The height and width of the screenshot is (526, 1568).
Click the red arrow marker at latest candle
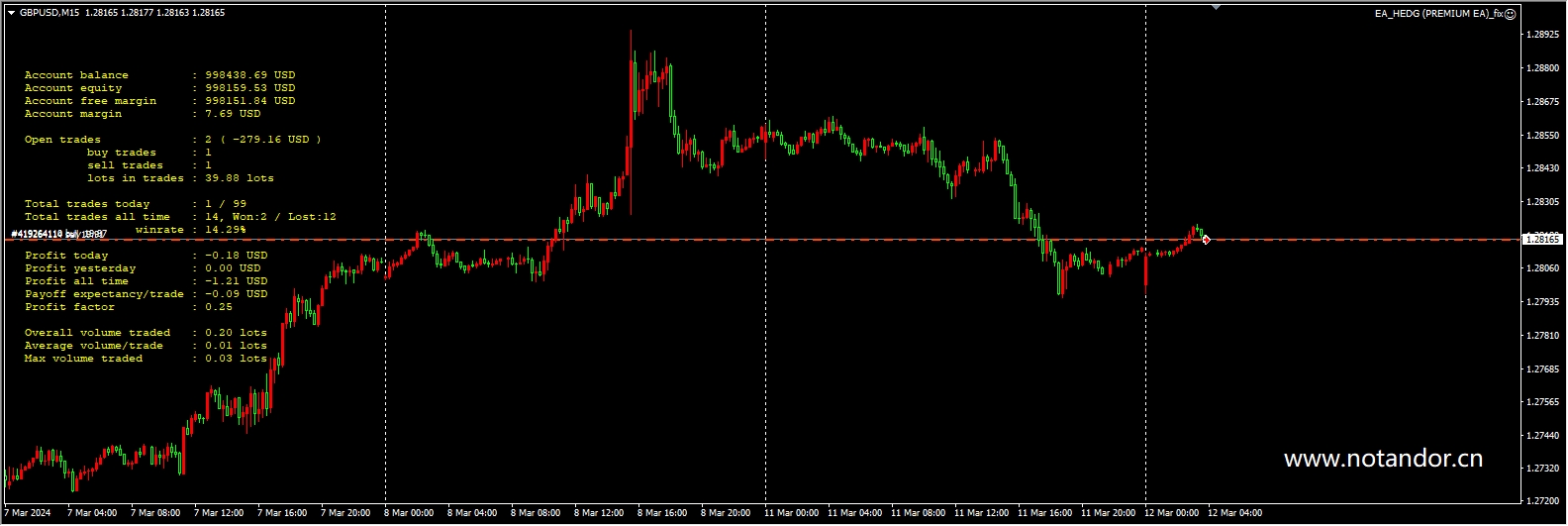[x=1206, y=240]
